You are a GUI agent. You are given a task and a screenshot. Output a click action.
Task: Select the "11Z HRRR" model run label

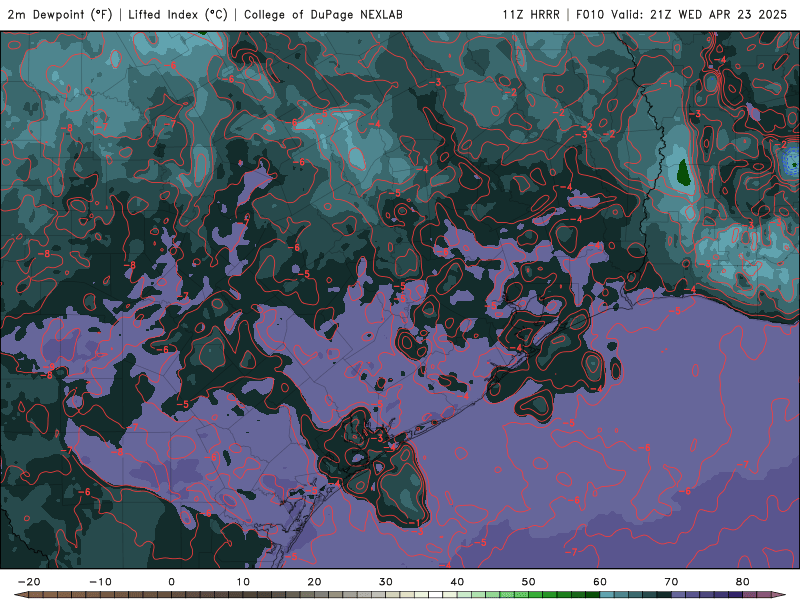pyautogui.click(x=531, y=14)
